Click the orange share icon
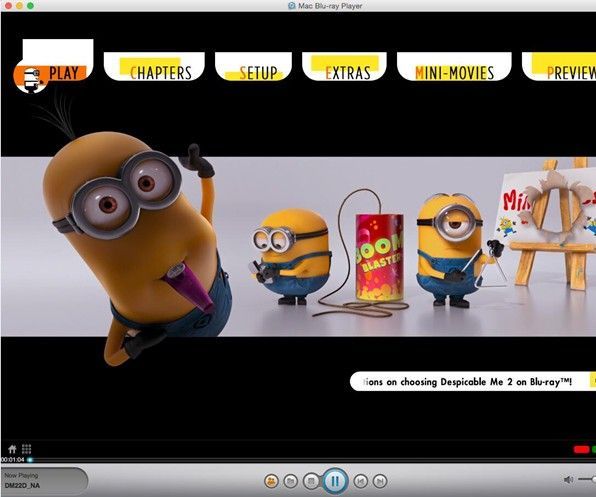Screen dimensions: 596x497 (271, 481)
